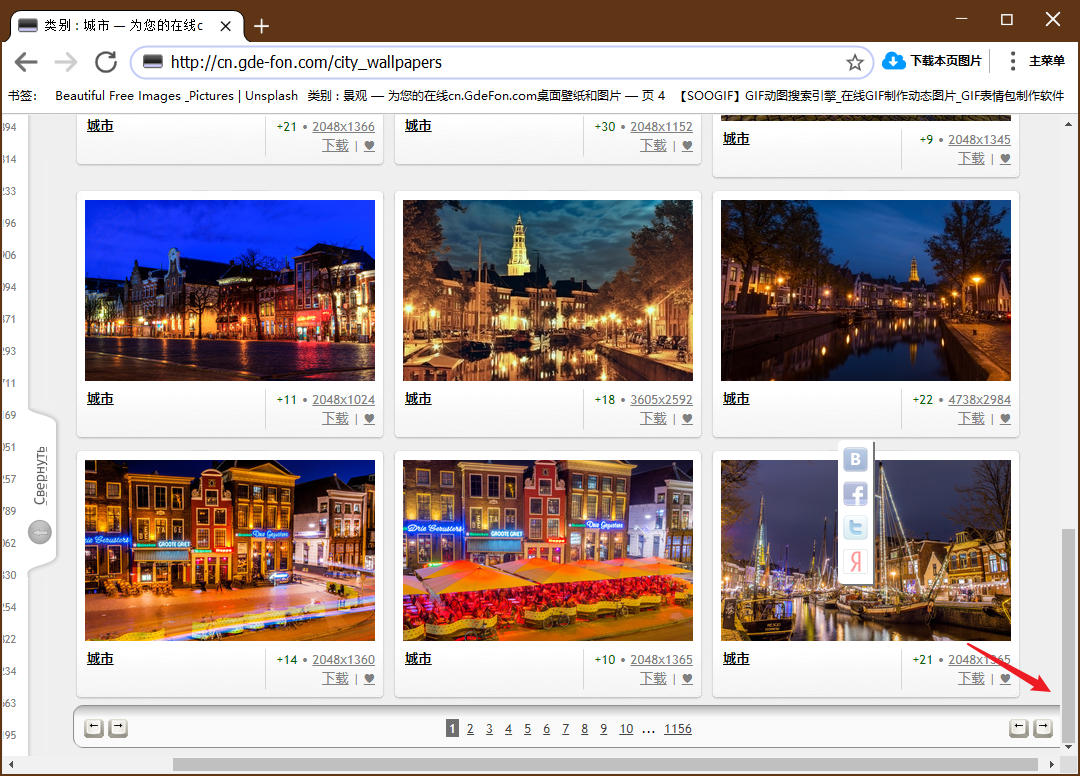Viewport: 1080px width, 776px height.
Task: Click the forward arrow at the pagination bar's right end
Action: (1043, 728)
